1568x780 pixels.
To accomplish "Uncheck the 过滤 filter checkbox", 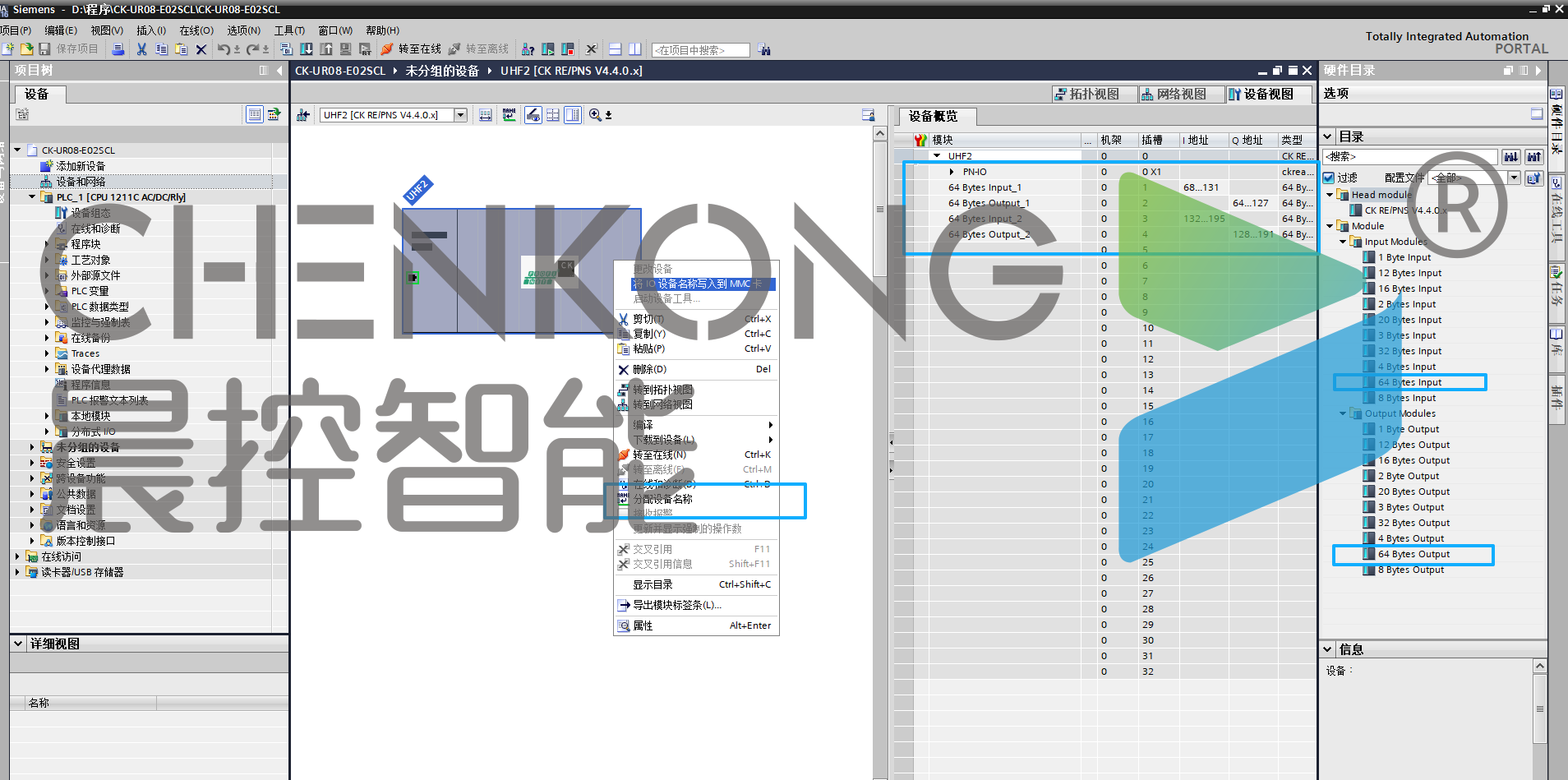I will 1328,178.
